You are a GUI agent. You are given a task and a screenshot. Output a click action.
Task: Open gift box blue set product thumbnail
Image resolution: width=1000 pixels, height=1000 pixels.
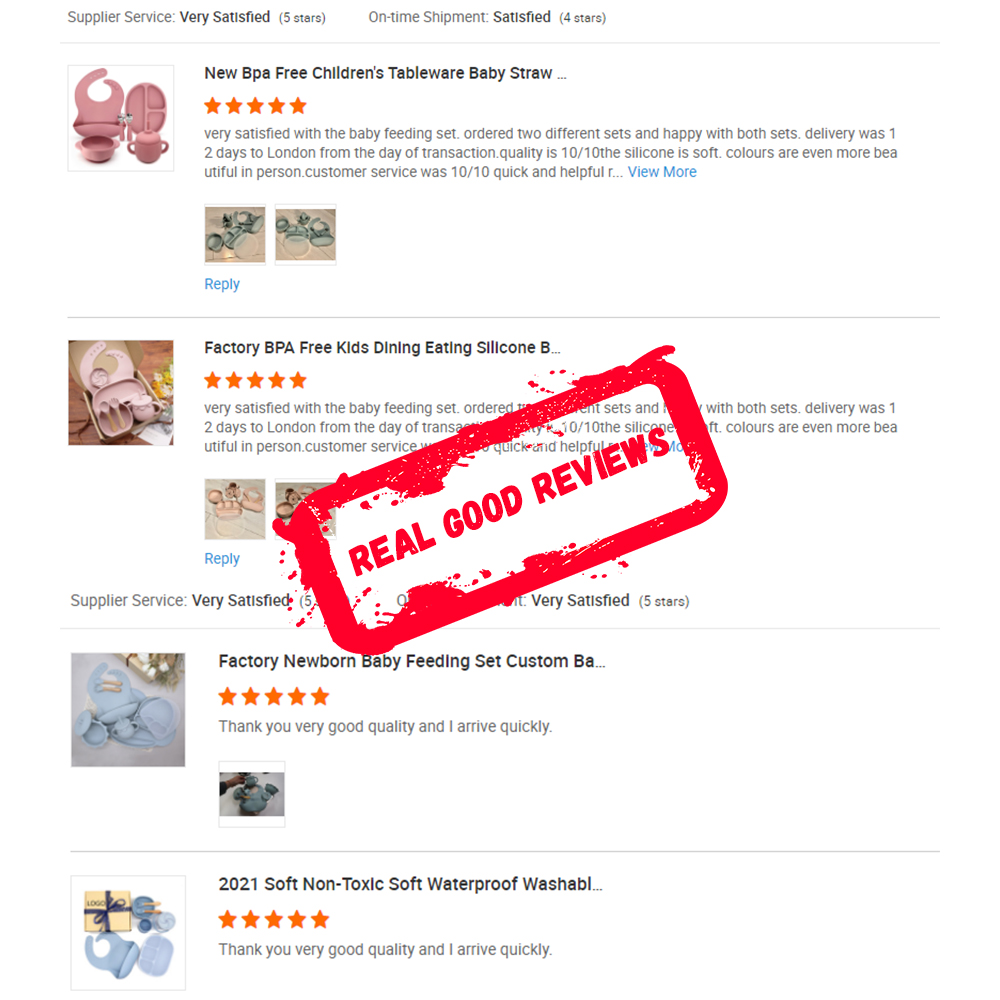click(128, 932)
